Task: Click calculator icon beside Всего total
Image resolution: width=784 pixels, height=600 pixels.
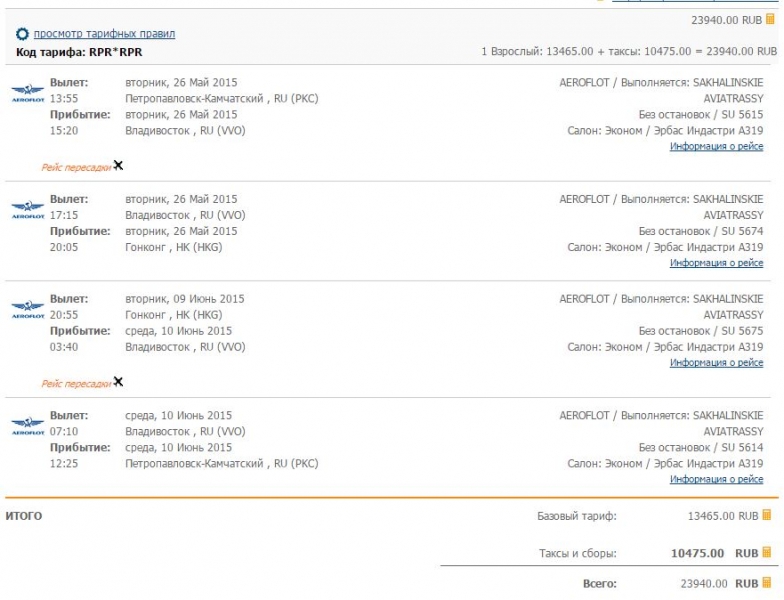Action: [x=767, y=583]
